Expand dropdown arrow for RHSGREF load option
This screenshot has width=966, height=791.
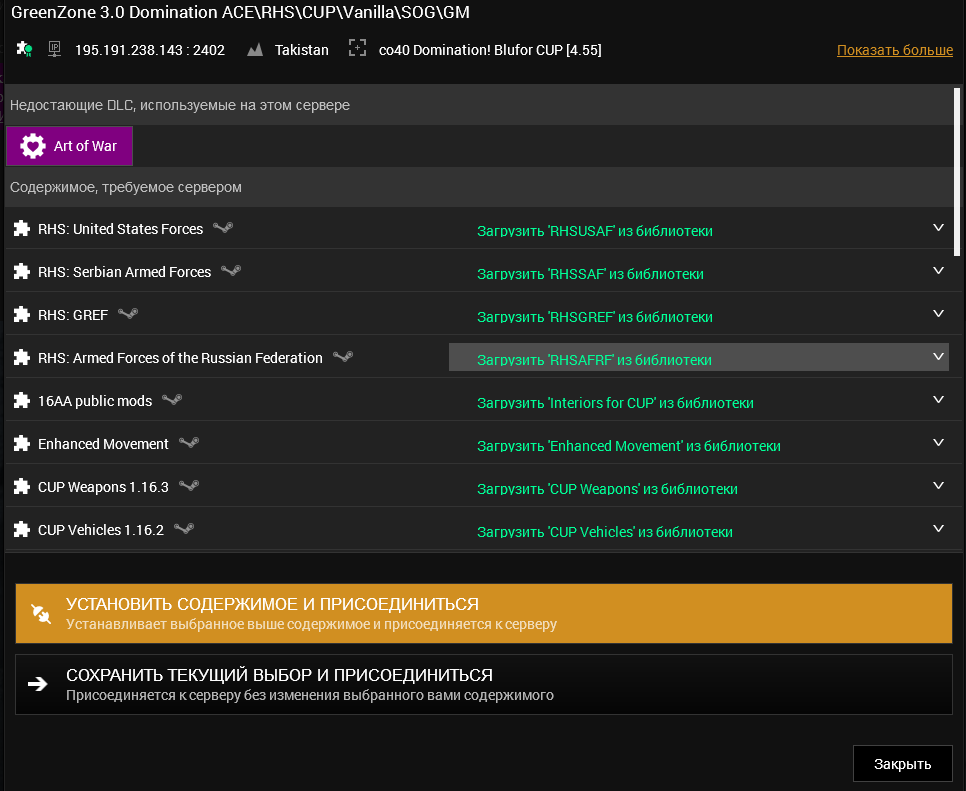point(938,314)
